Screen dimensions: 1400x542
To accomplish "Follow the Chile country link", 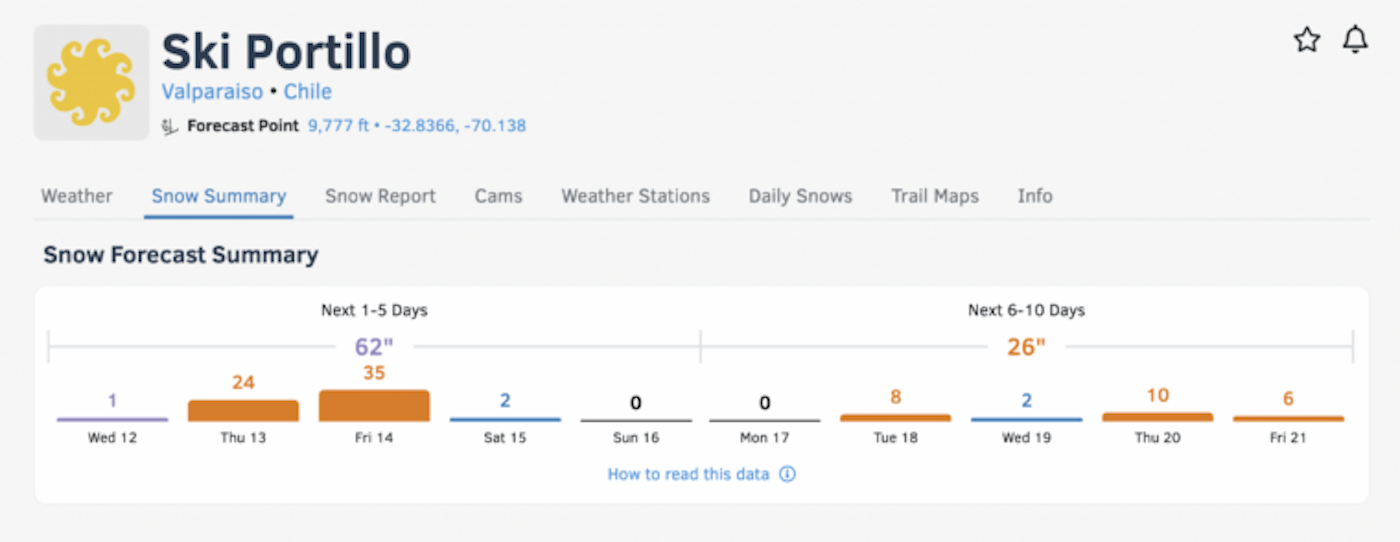I will (x=308, y=92).
